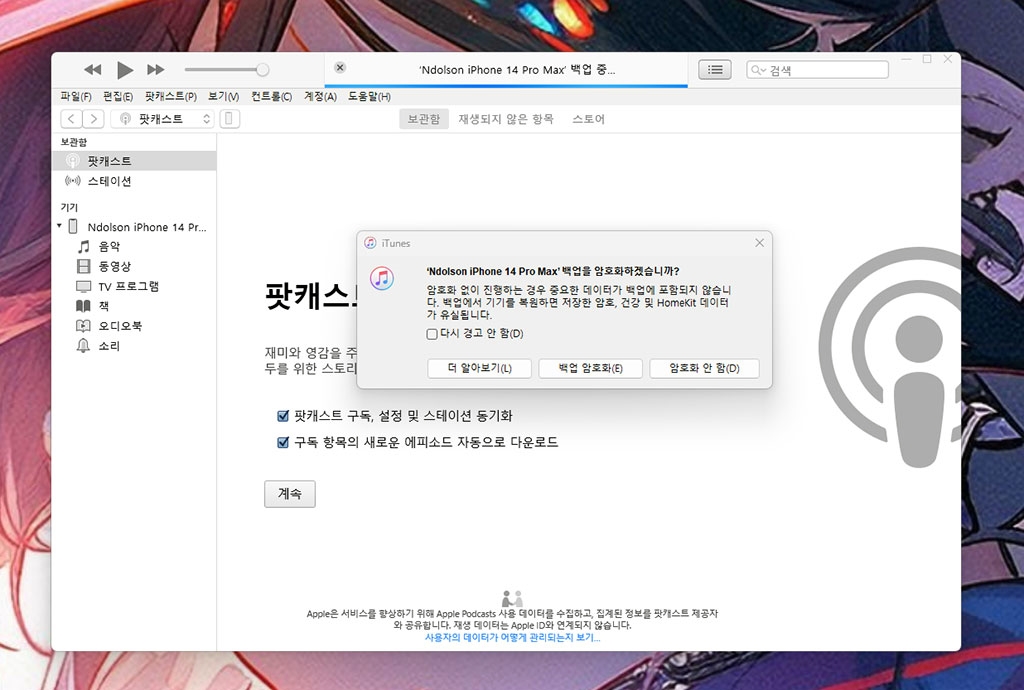Select 팟캐스트 in the library sidebar
Screen dimensions: 1024x690
[134, 161]
